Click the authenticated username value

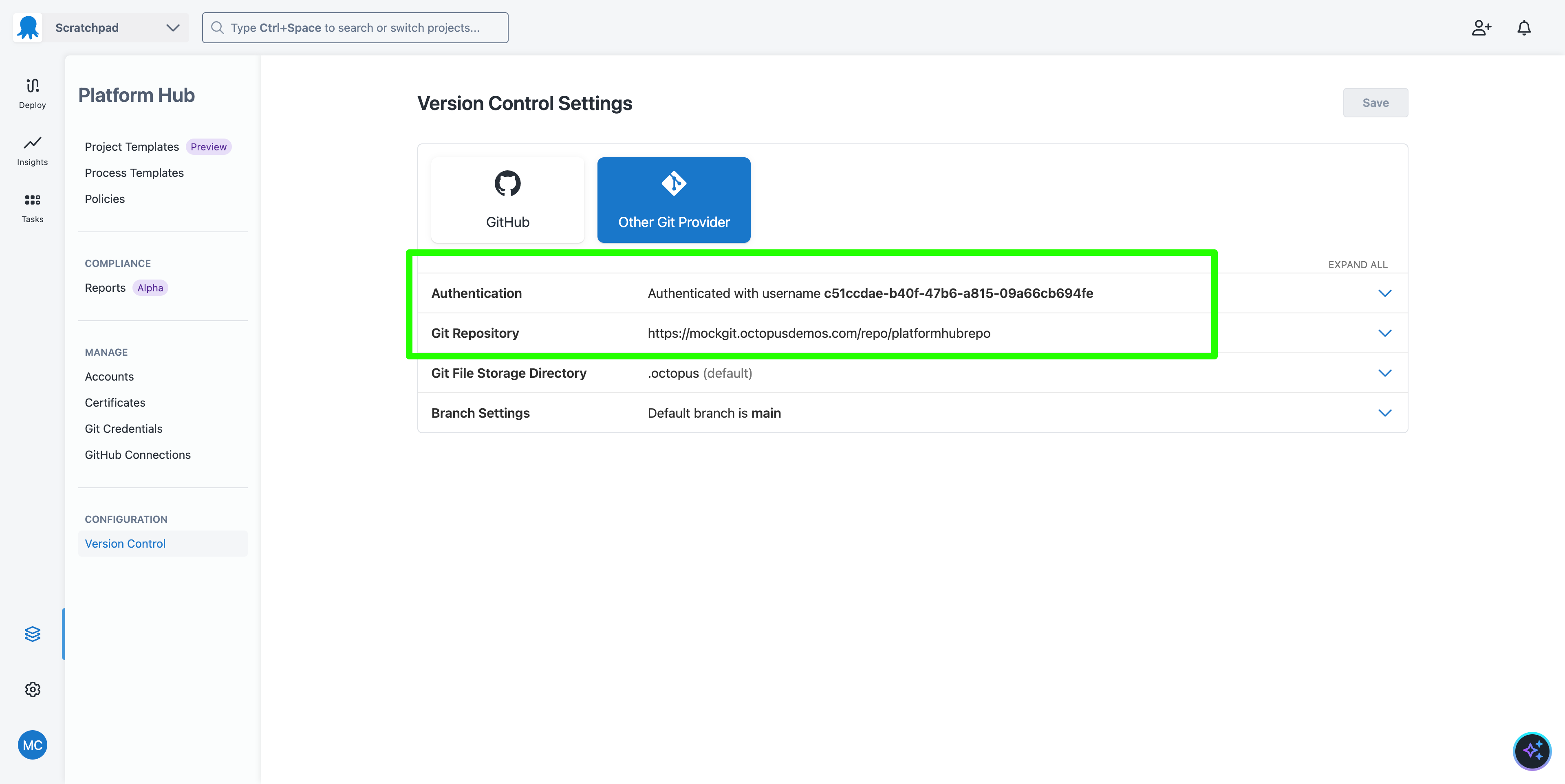point(958,293)
